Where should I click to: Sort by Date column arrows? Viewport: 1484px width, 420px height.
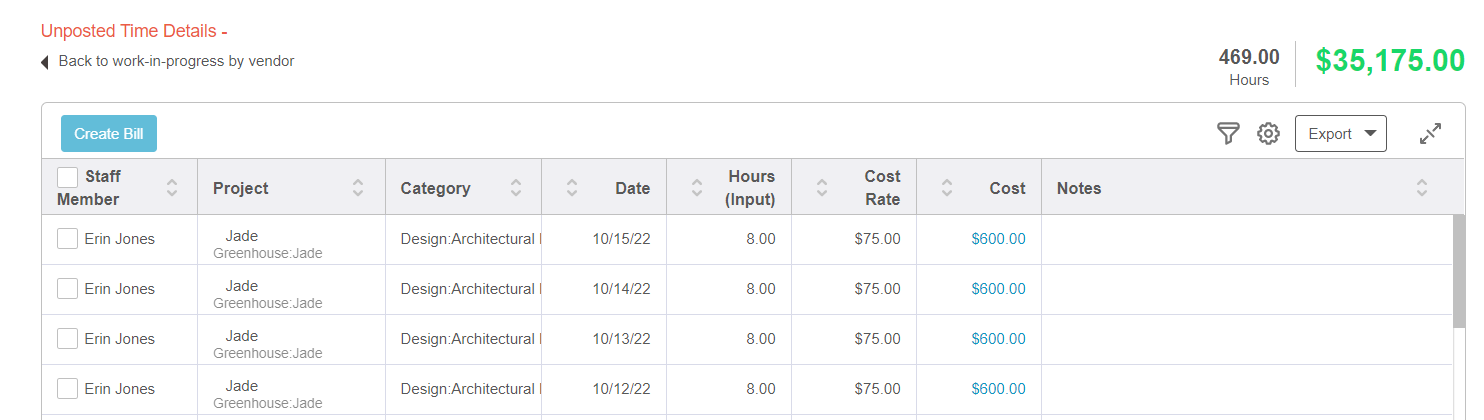tap(572, 188)
